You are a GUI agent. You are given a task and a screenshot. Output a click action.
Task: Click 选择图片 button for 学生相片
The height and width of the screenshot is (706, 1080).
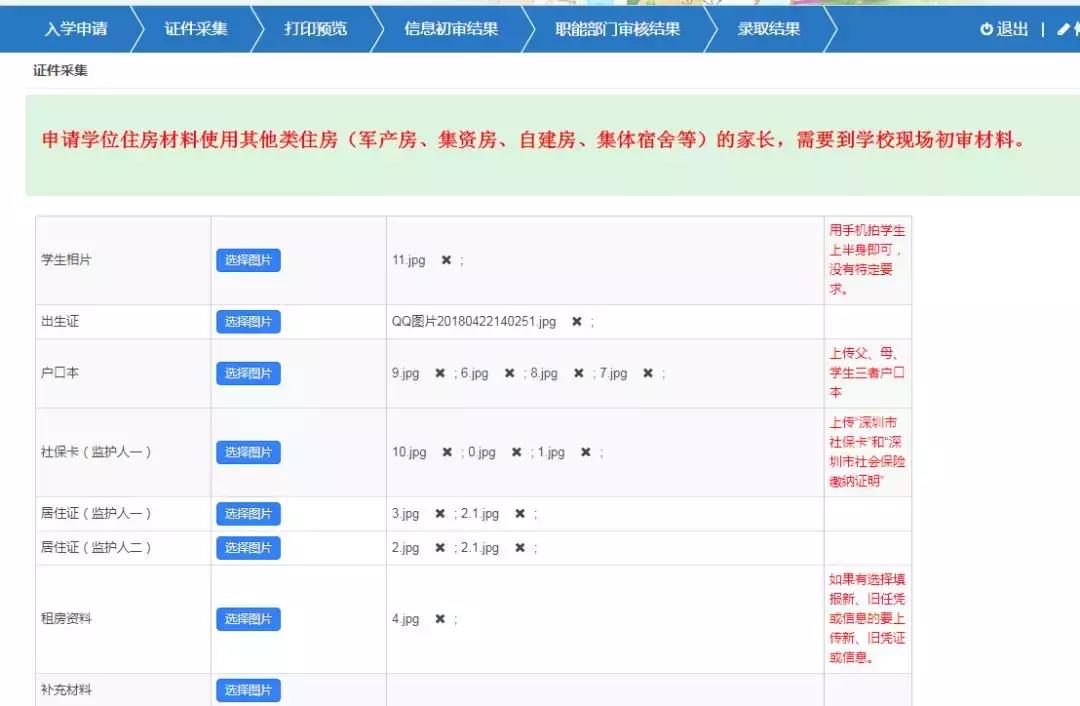[x=247, y=260]
